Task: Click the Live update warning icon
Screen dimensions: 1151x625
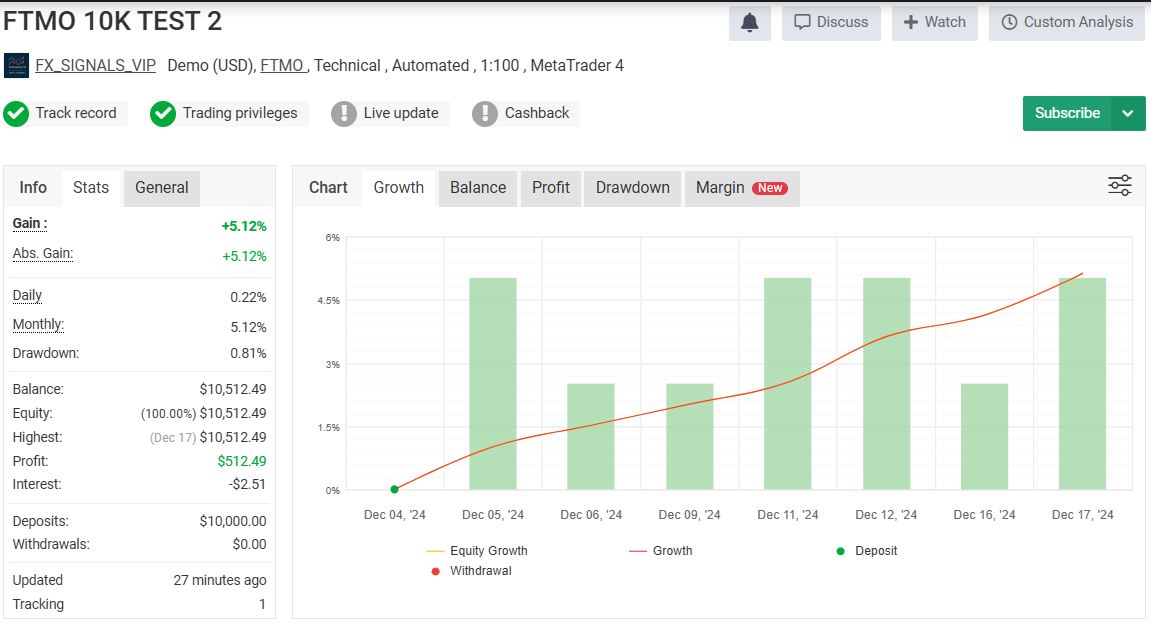Action: [x=344, y=114]
